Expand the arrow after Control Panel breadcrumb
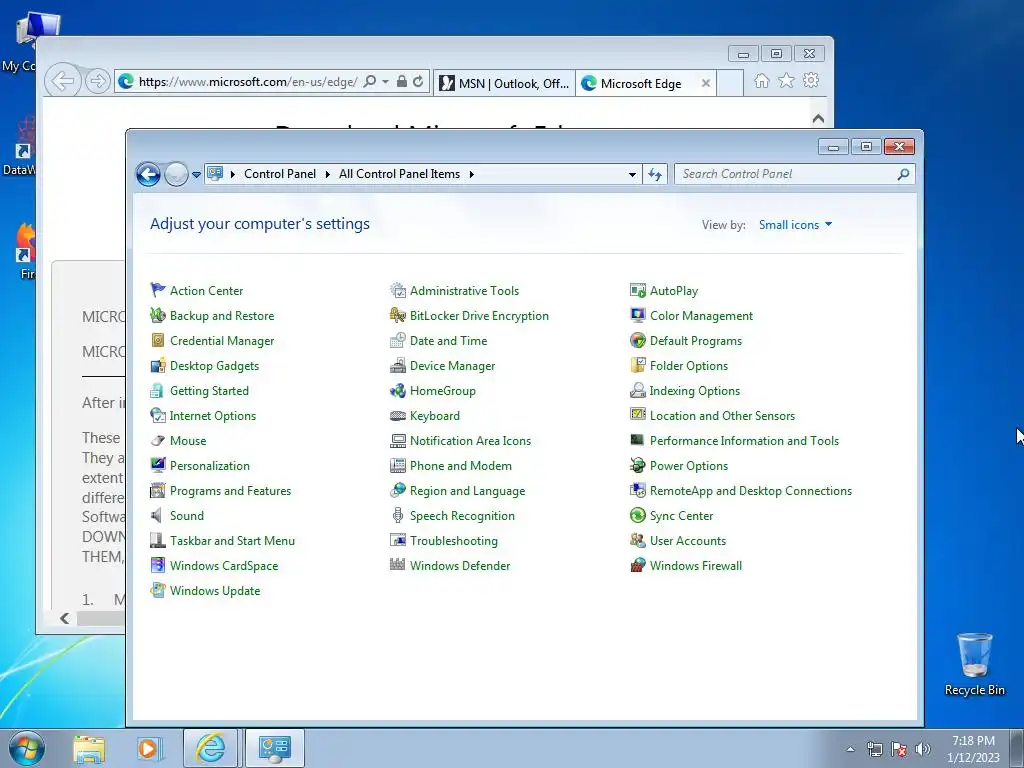Screen dimensions: 1024x768 [x=327, y=174]
